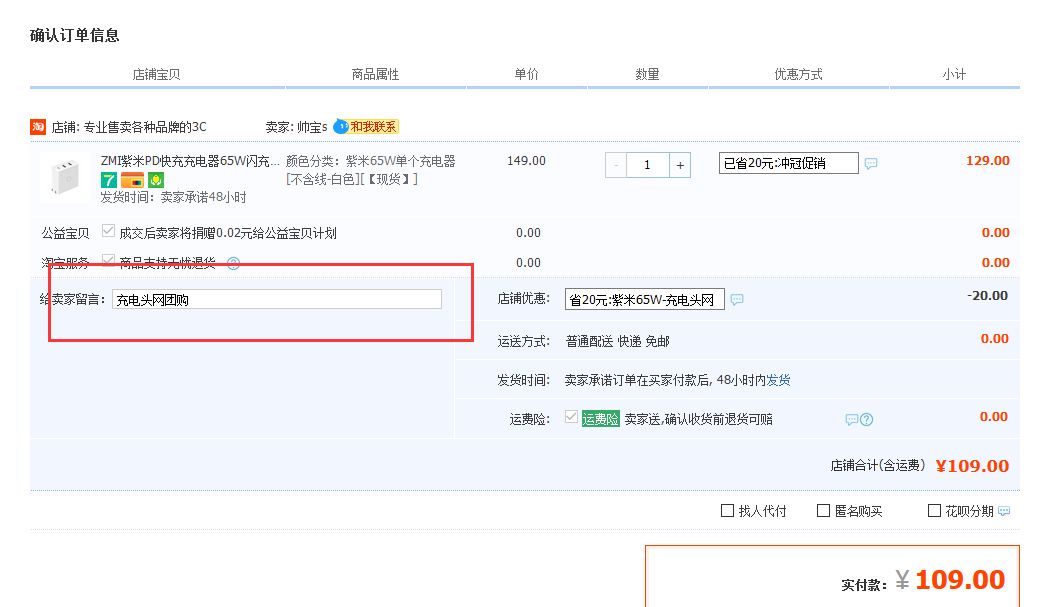
Task: Click the orange Taobao shop icon
Action: click(x=38, y=127)
